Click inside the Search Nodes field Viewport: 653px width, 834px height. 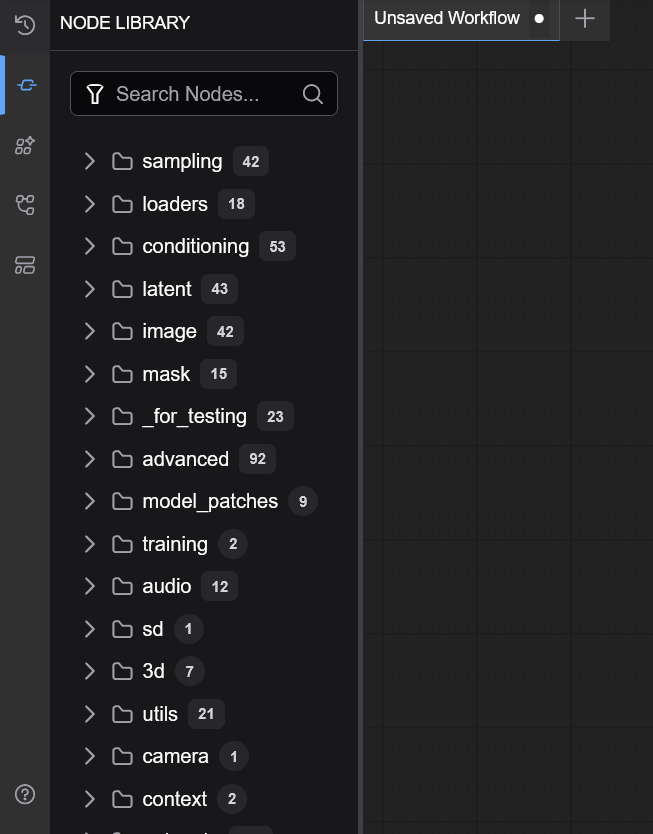(x=200, y=93)
